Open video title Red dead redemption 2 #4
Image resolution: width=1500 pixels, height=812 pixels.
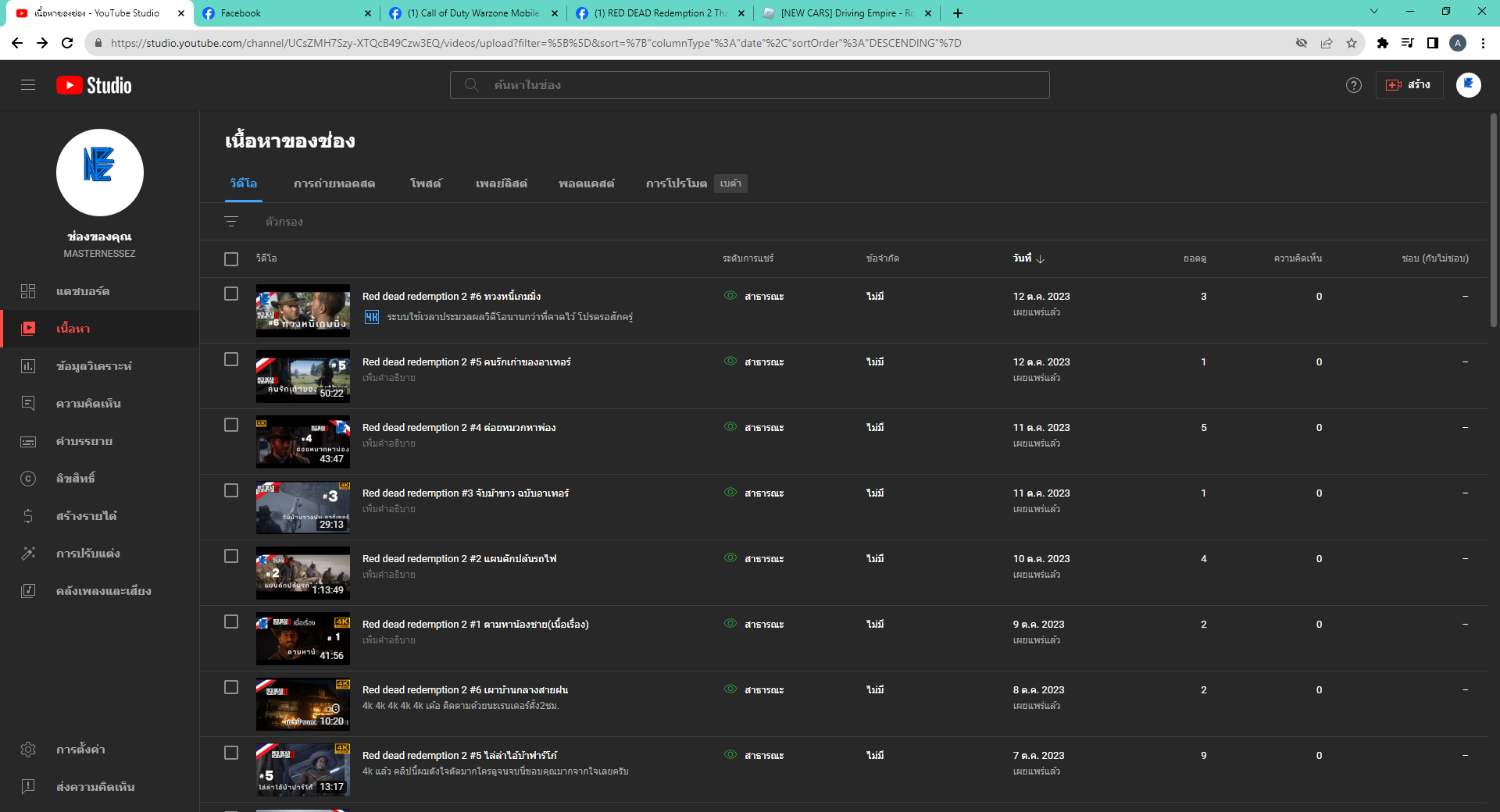[x=459, y=428]
